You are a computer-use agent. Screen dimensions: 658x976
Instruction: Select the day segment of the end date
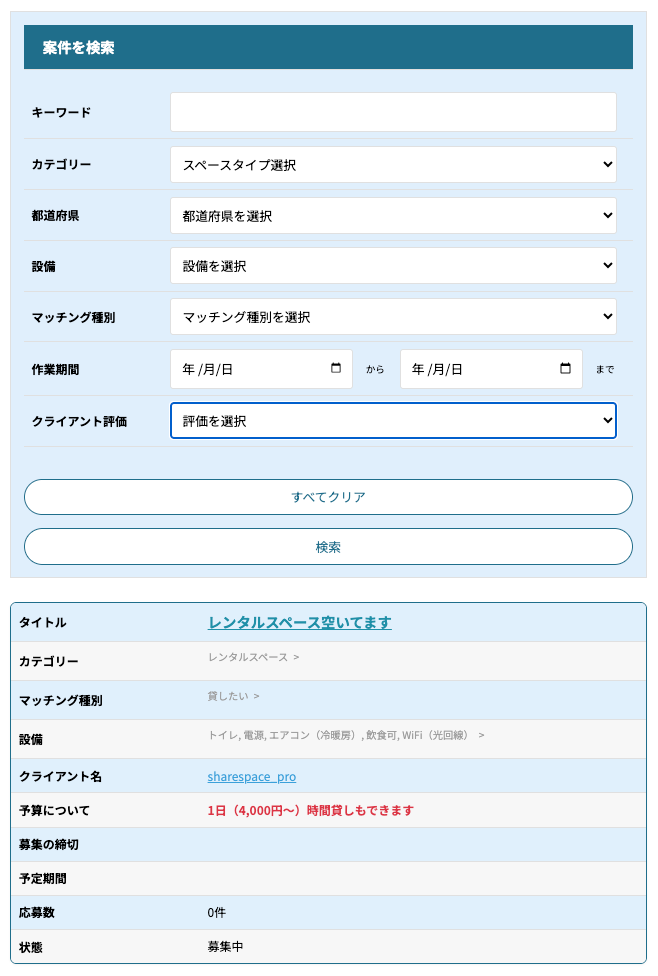pyautogui.click(x=456, y=369)
